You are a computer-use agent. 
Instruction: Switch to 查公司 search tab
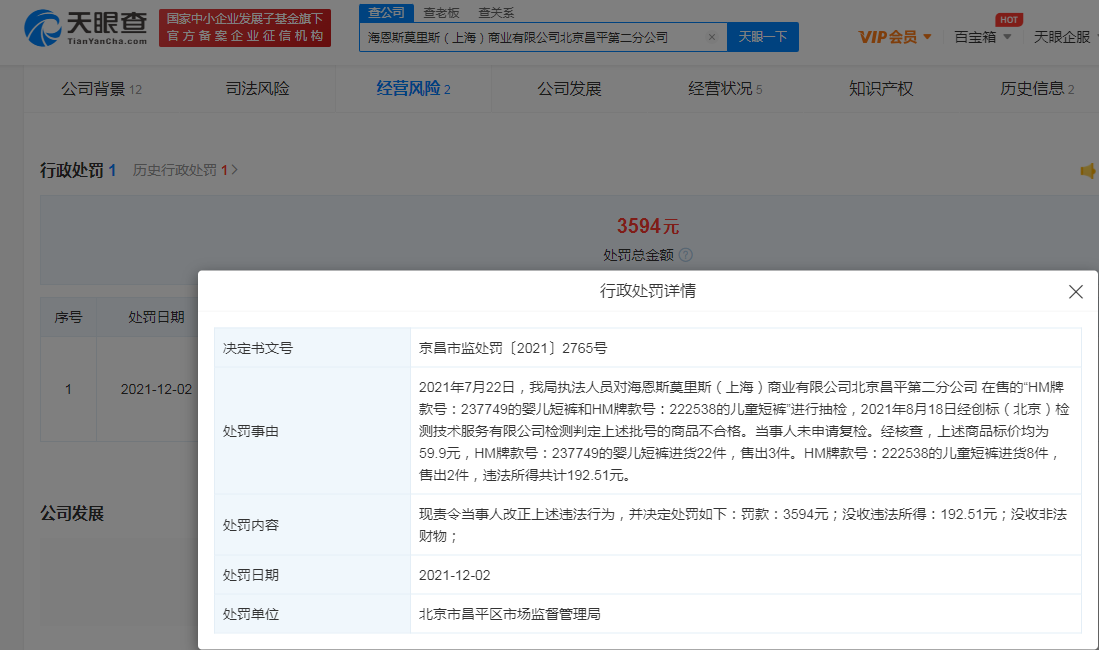tap(386, 13)
